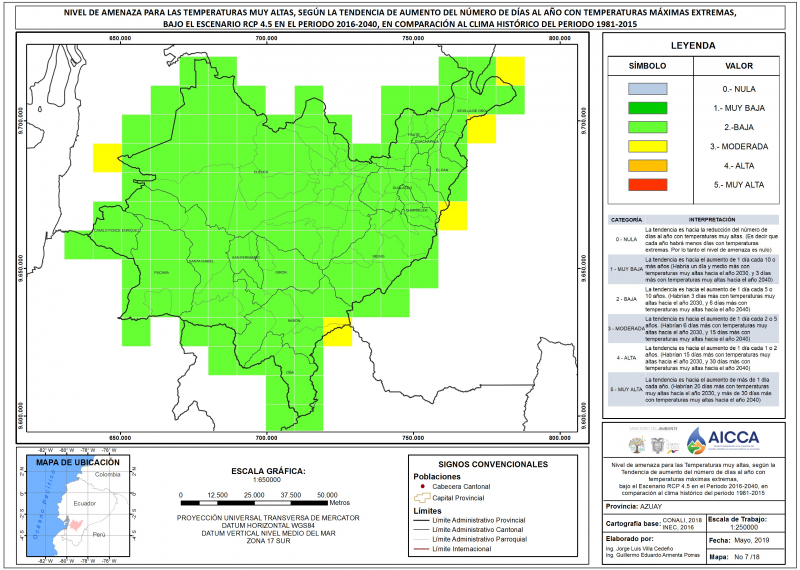Click the CUENCA label on the map

(261, 172)
